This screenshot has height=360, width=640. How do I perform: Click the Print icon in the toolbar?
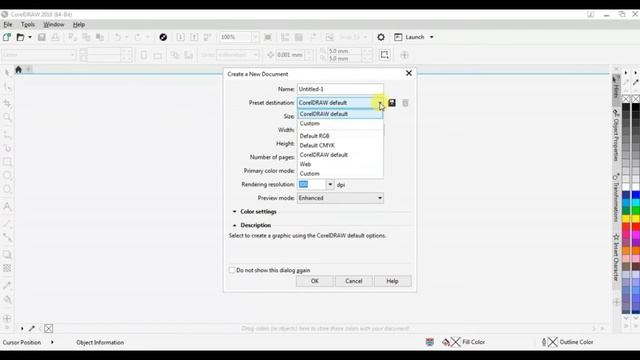pyautogui.click(x=55, y=37)
